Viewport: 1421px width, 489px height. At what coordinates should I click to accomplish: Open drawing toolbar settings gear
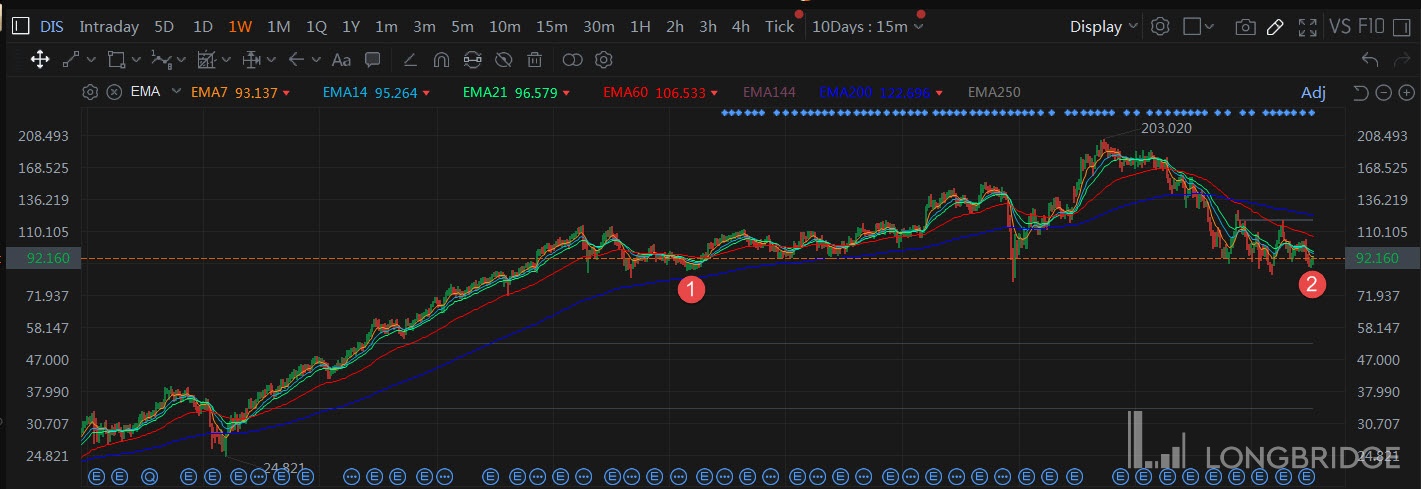603,60
